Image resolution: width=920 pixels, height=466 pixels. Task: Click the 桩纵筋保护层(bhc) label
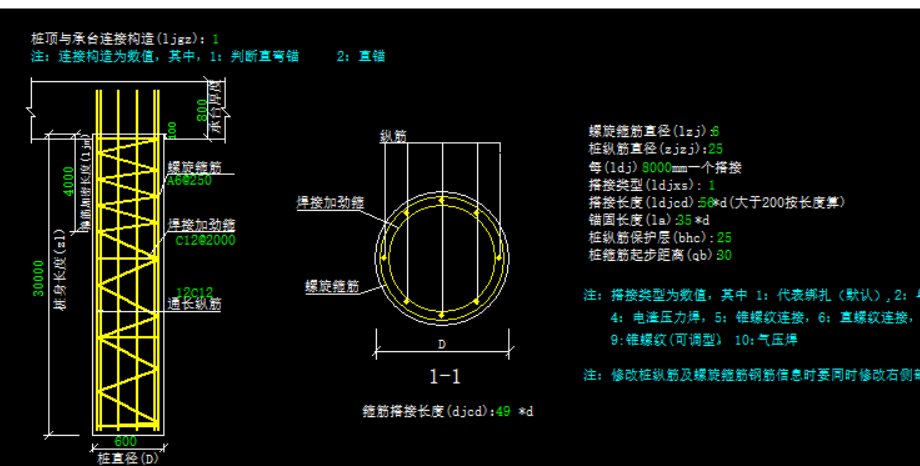(652, 238)
